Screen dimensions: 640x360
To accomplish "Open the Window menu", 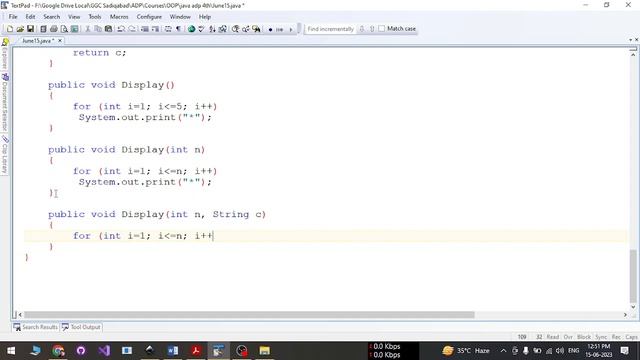I will (180, 17).
